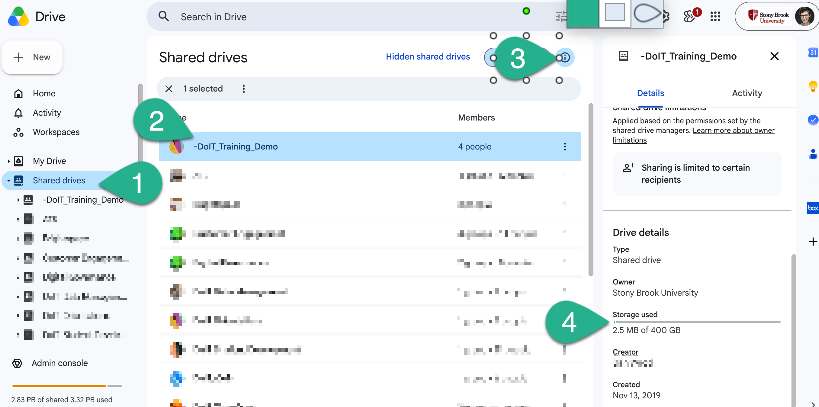
Task: Open Tasks checkmark in side panel
Action: pyautogui.click(x=813, y=120)
